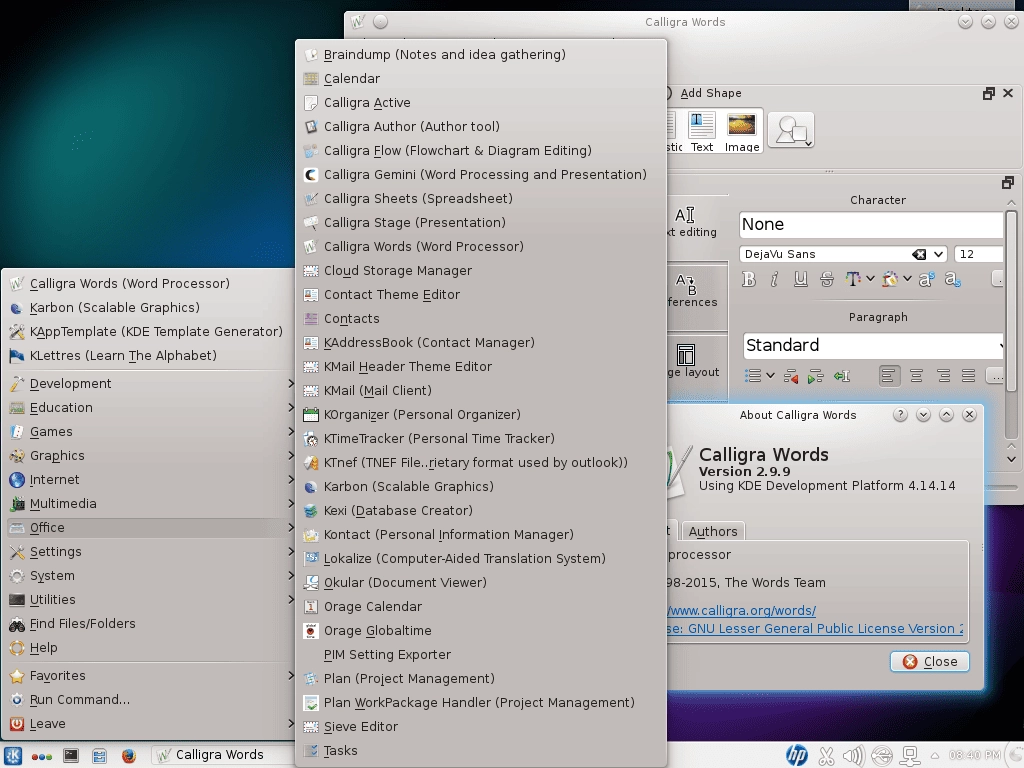
Task: Select align left paragraph option
Action: [x=889, y=376]
